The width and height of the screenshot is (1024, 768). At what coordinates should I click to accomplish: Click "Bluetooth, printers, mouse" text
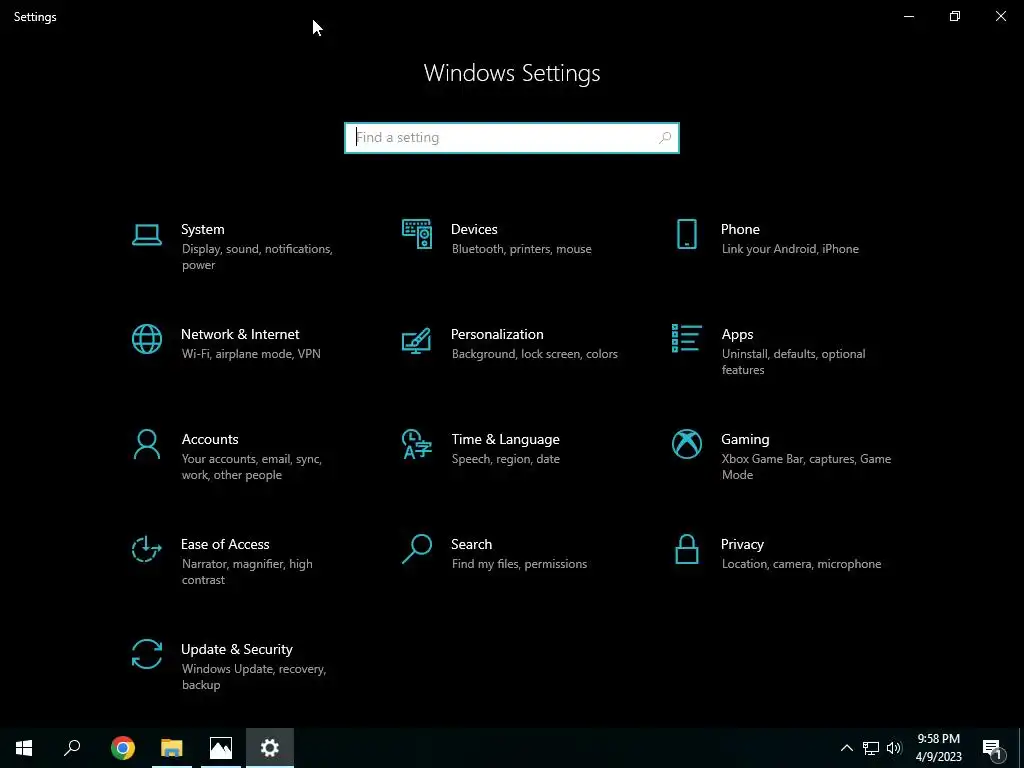(x=521, y=249)
